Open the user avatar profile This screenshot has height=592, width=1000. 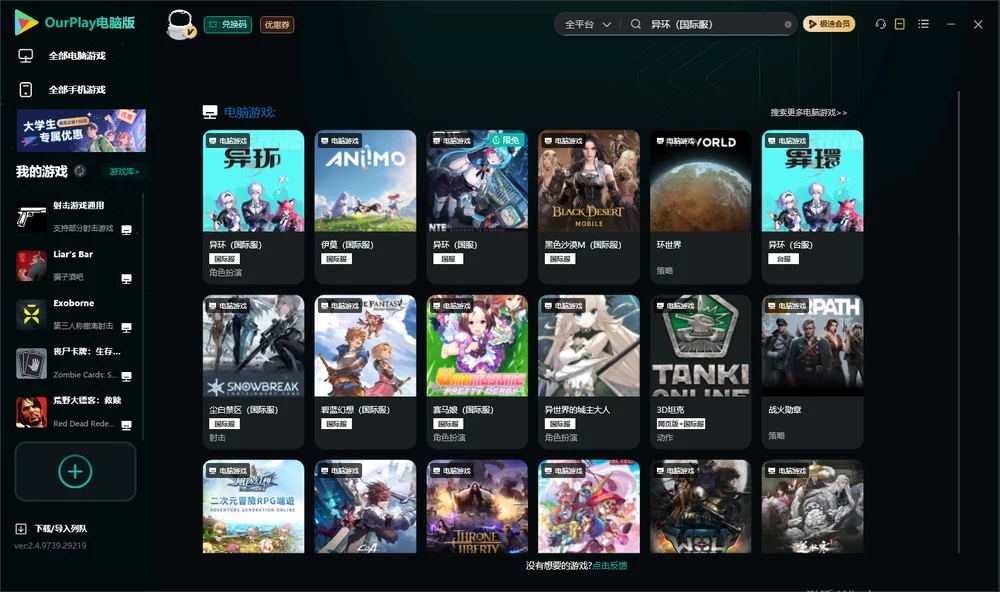(180, 24)
